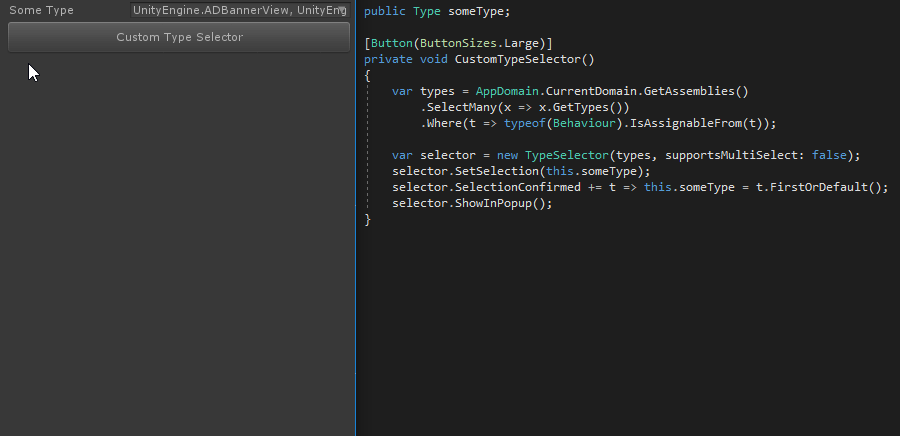Screen dimensions: 900x436
Task: Click the [Button(ButtonSizes.Large)] attribute line
Action: point(458,44)
